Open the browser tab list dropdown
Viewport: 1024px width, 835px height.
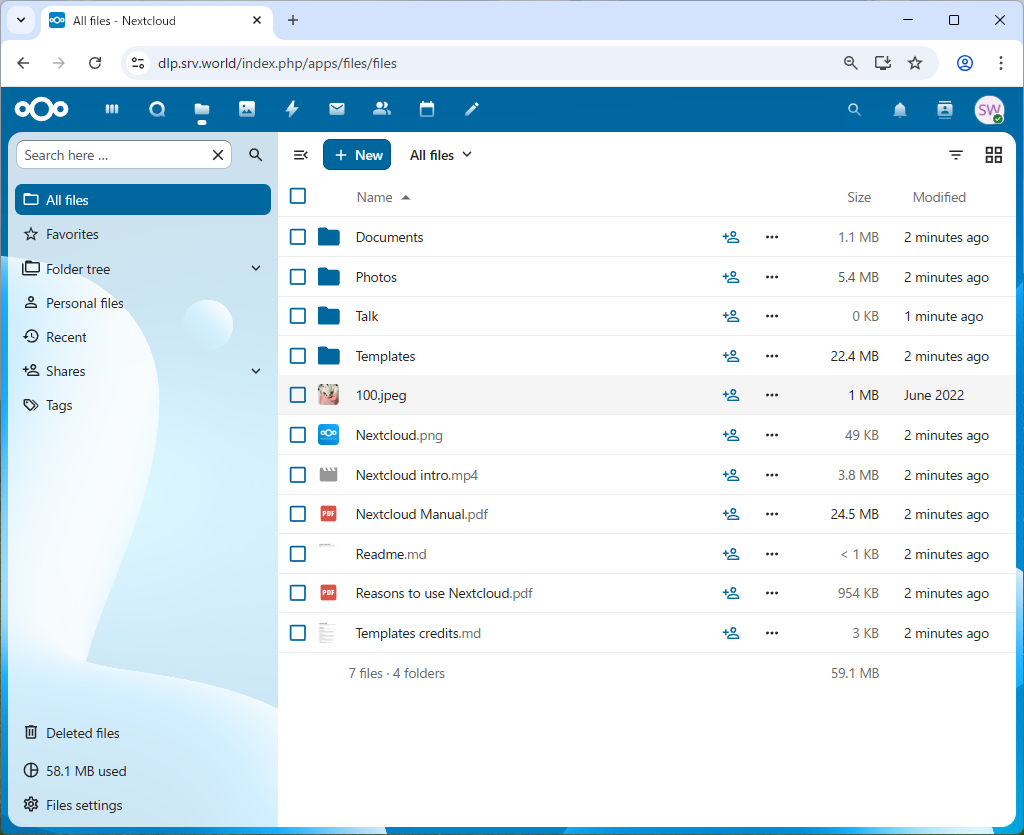click(x=21, y=20)
